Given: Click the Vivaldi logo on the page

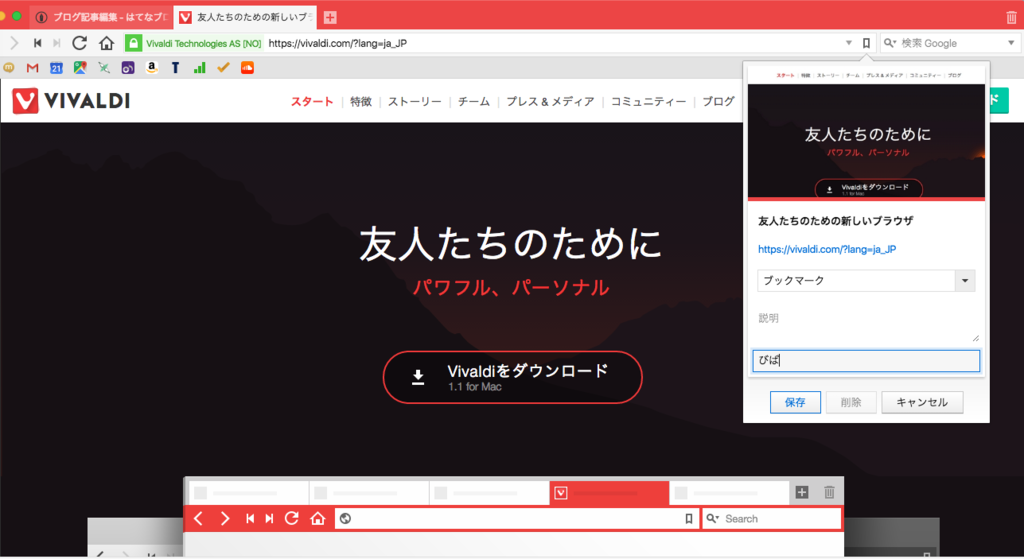Looking at the screenshot, I should click(71, 101).
